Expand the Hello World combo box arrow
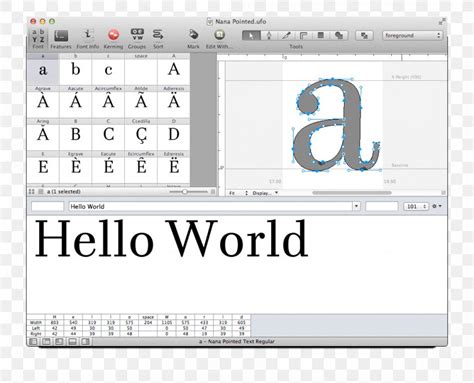Screen dimensions: 474x383 point(356,206)
